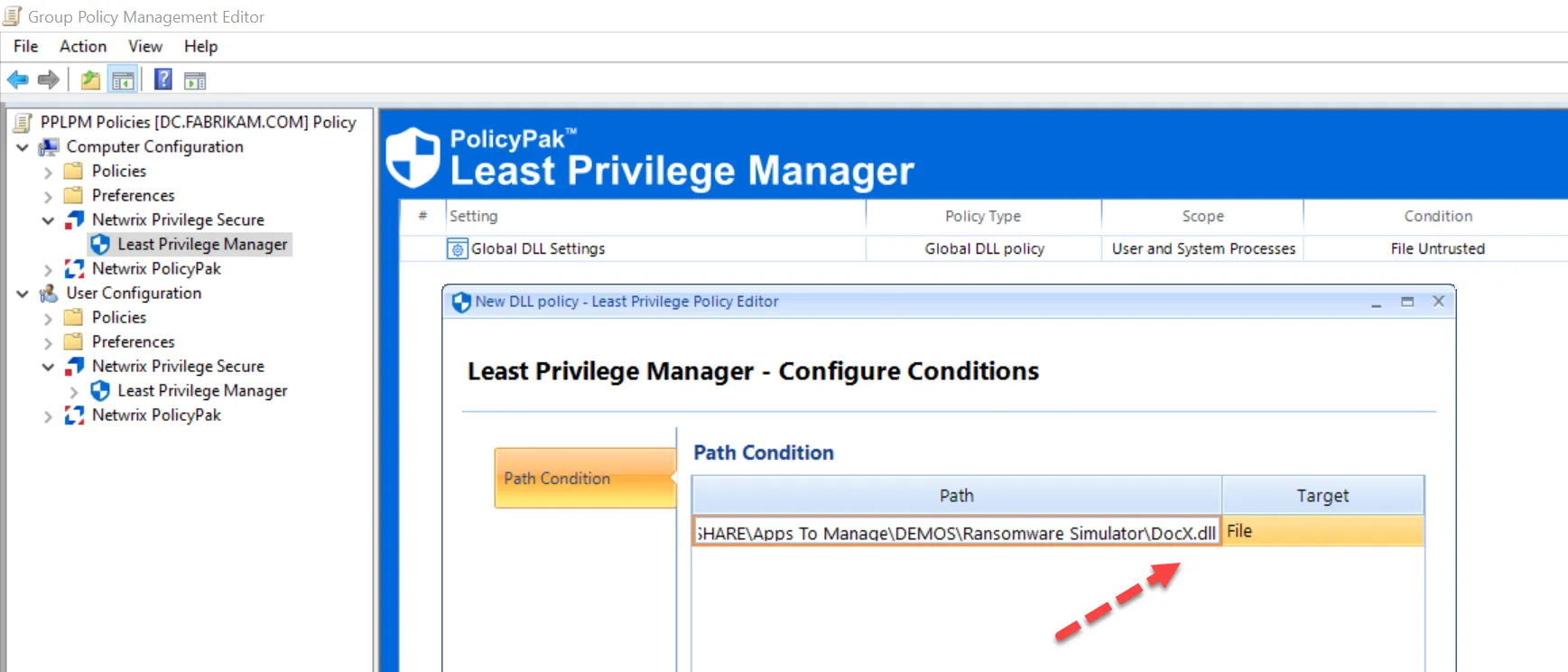This screenshot has width=1568, height=672.
Task: Click the Global DLL Settings row icon
Action: point(458,249)
